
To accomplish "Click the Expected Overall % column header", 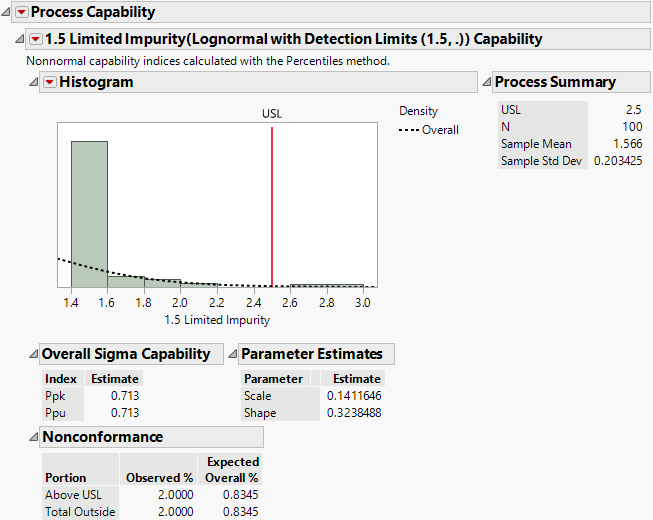I will [232, 470].
